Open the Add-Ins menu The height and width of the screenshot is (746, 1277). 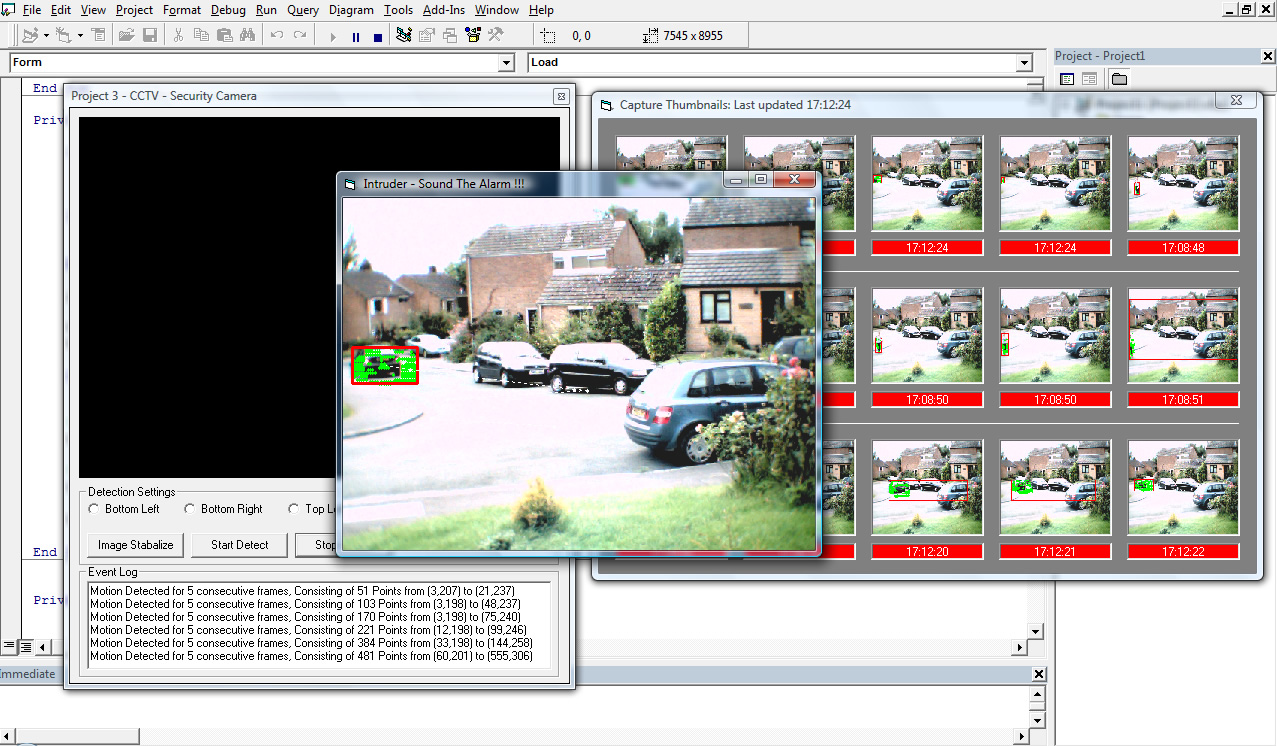click(444, 10)
